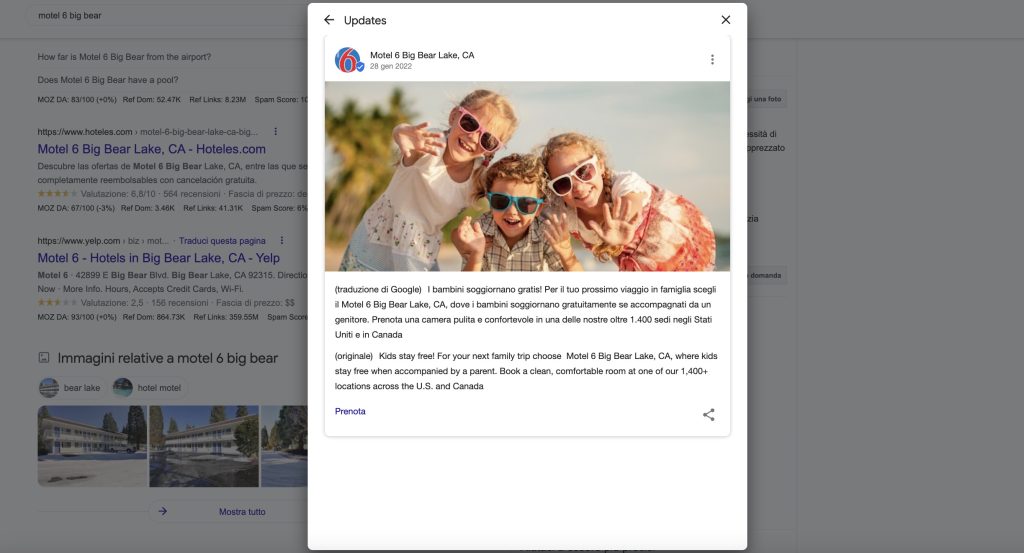Open the Hoteles.com Motel 6 result
This screenshot has width=1024, height=553.
pos(151,150)
